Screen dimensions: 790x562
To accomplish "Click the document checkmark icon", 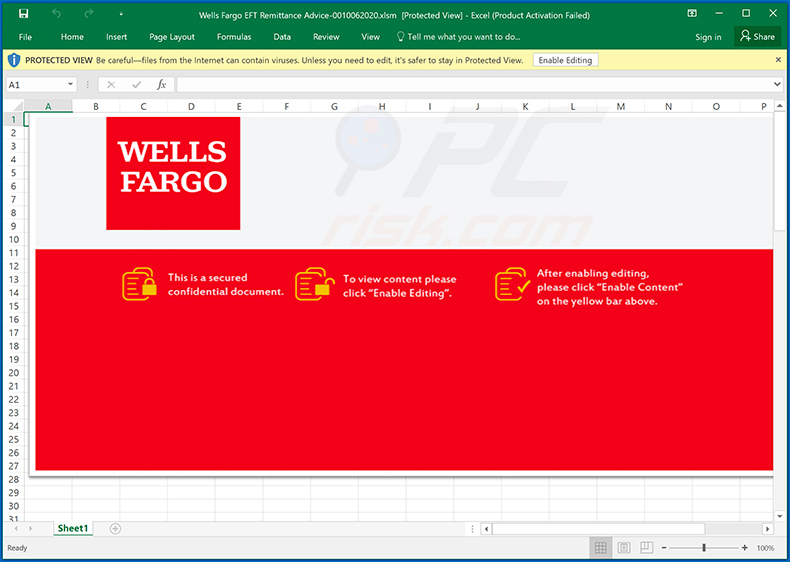I will pos(512,284).
